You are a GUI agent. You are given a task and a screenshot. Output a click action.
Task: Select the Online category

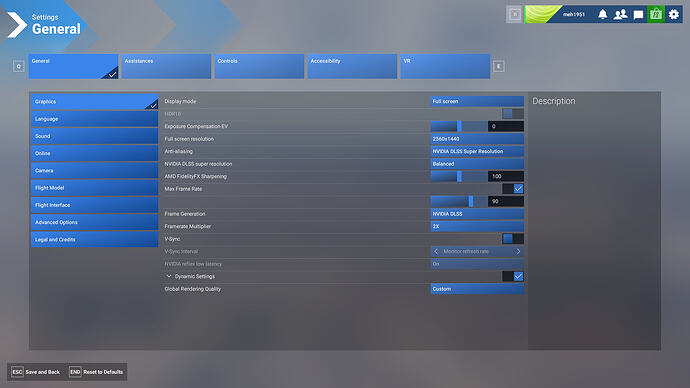tap(95, 153)
